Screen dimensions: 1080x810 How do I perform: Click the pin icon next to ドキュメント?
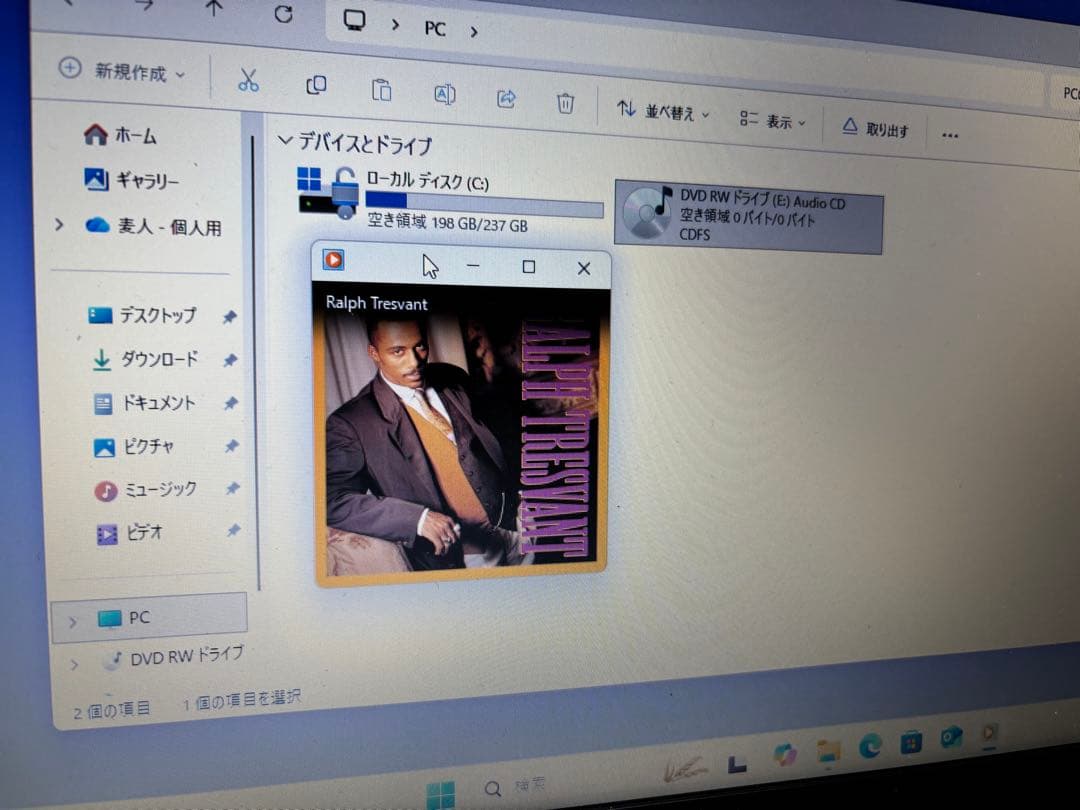coord(231,404)
